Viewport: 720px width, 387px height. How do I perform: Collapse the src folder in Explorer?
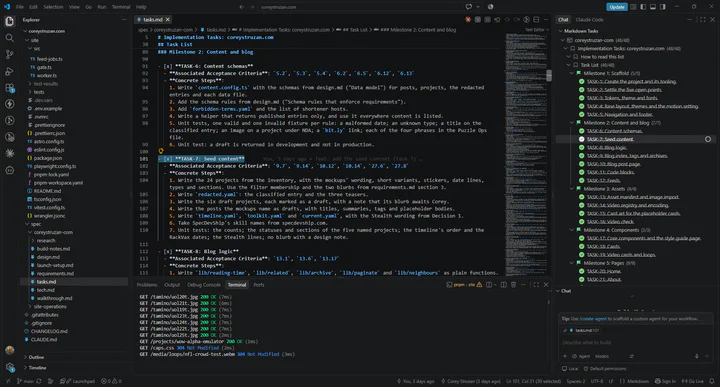pos(30,49)
